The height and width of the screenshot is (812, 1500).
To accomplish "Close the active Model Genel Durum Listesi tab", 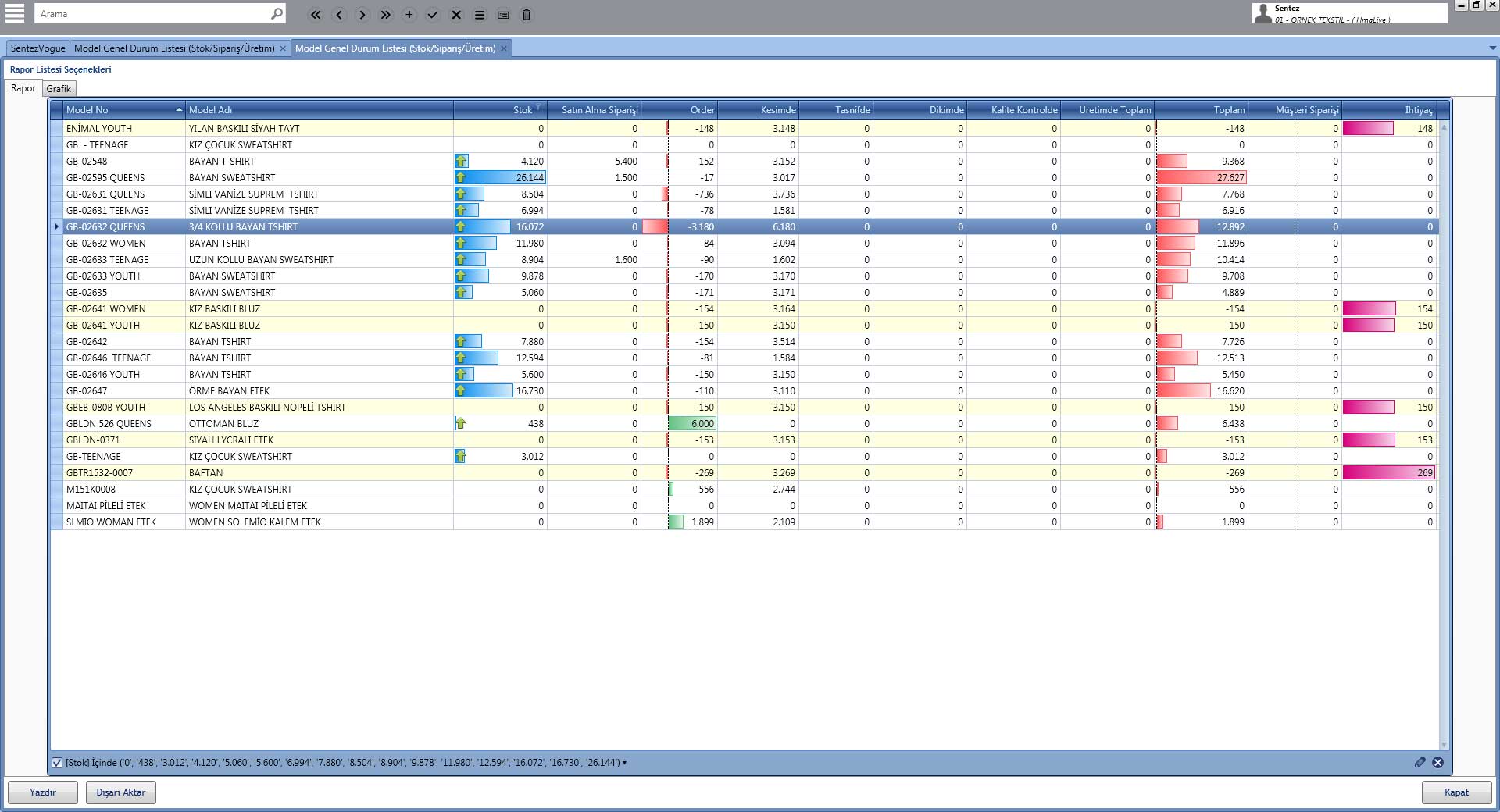I will pyautogui.click(x=504, y=48).
